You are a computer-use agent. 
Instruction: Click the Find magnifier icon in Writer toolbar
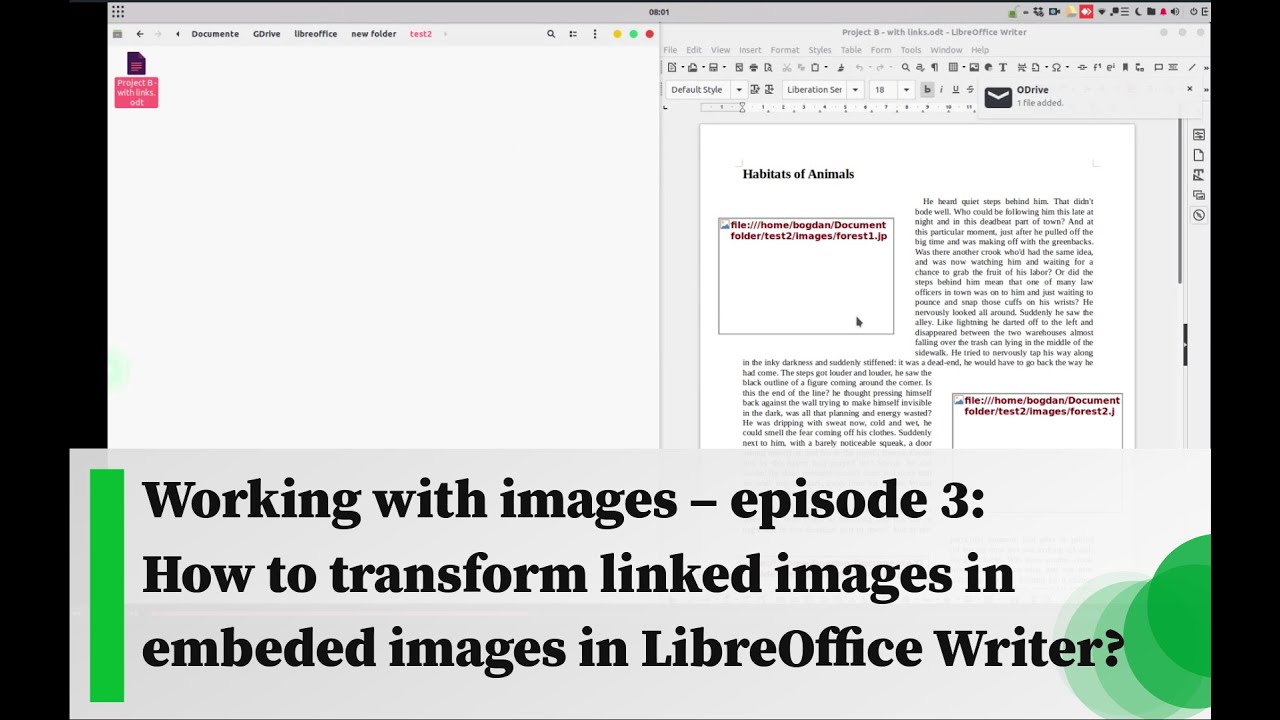(x=906, y=67)
